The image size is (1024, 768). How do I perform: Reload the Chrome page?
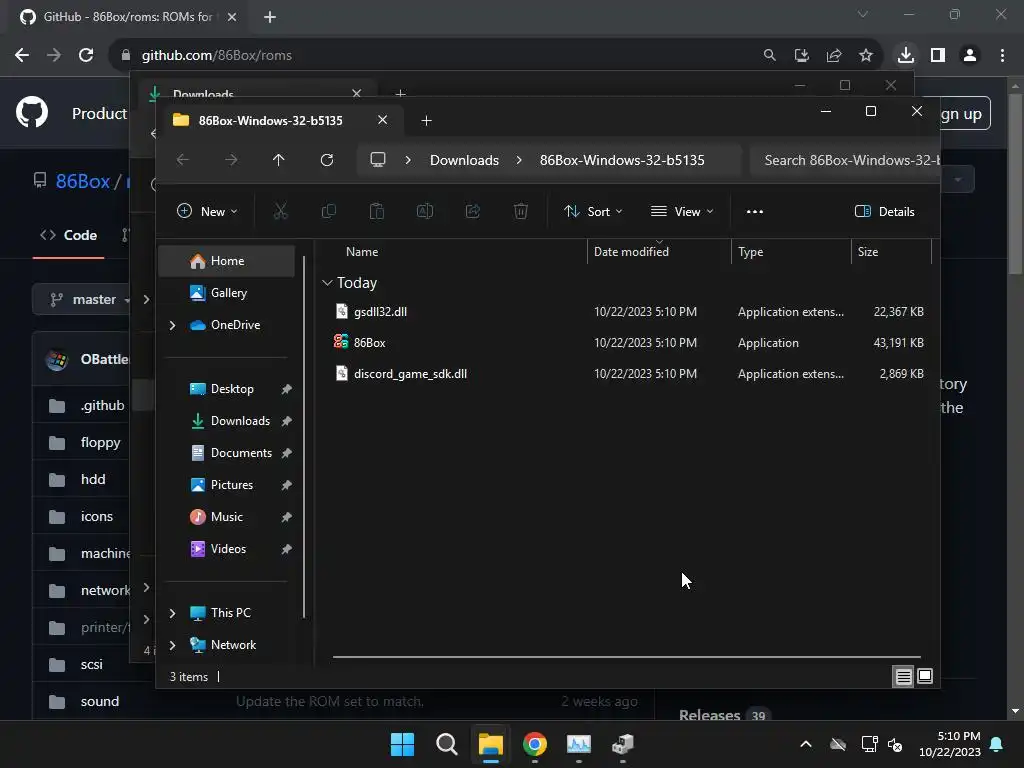86,56
